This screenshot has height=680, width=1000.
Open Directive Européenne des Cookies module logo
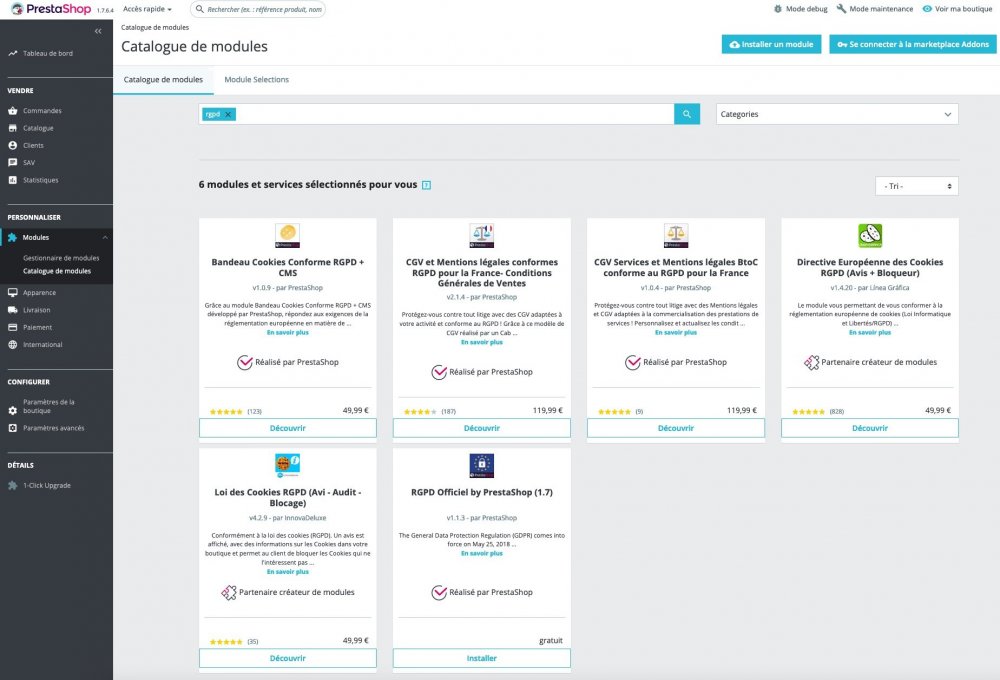[x=870, y=235]
